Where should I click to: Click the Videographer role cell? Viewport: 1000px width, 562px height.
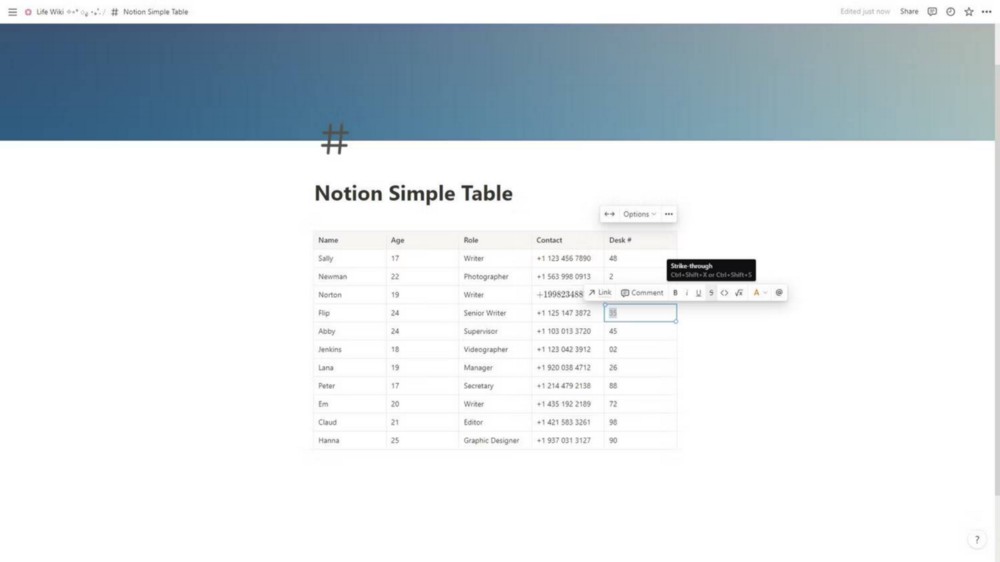[x=495, y=350]
